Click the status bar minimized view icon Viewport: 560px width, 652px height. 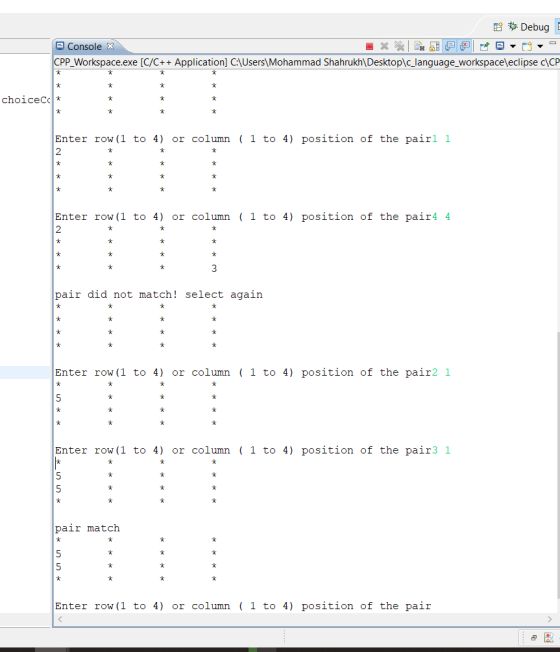pos(534,637)
